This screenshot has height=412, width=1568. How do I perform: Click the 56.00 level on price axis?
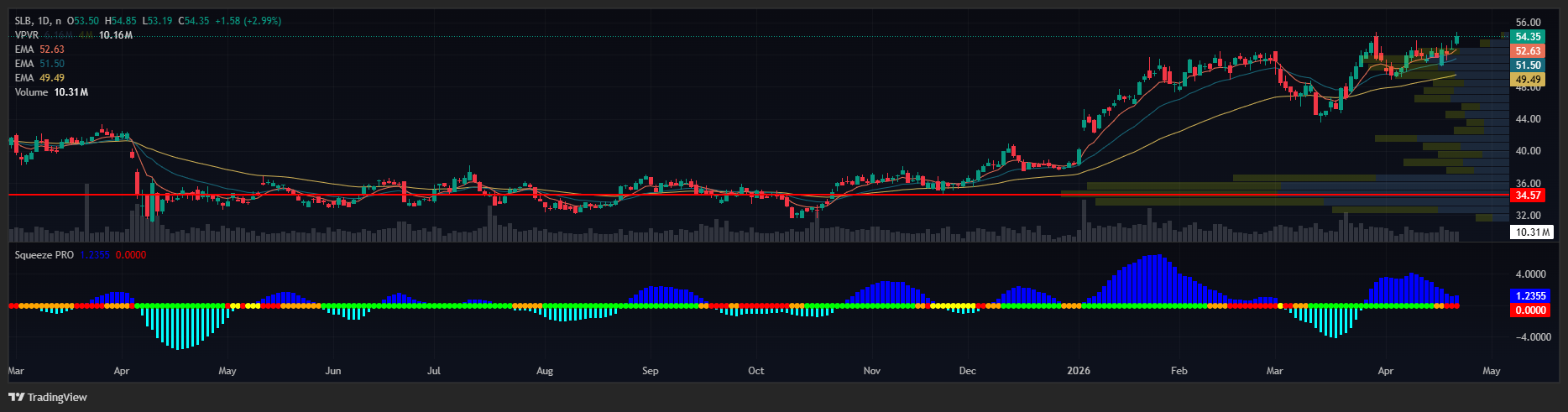[1528, 23]
